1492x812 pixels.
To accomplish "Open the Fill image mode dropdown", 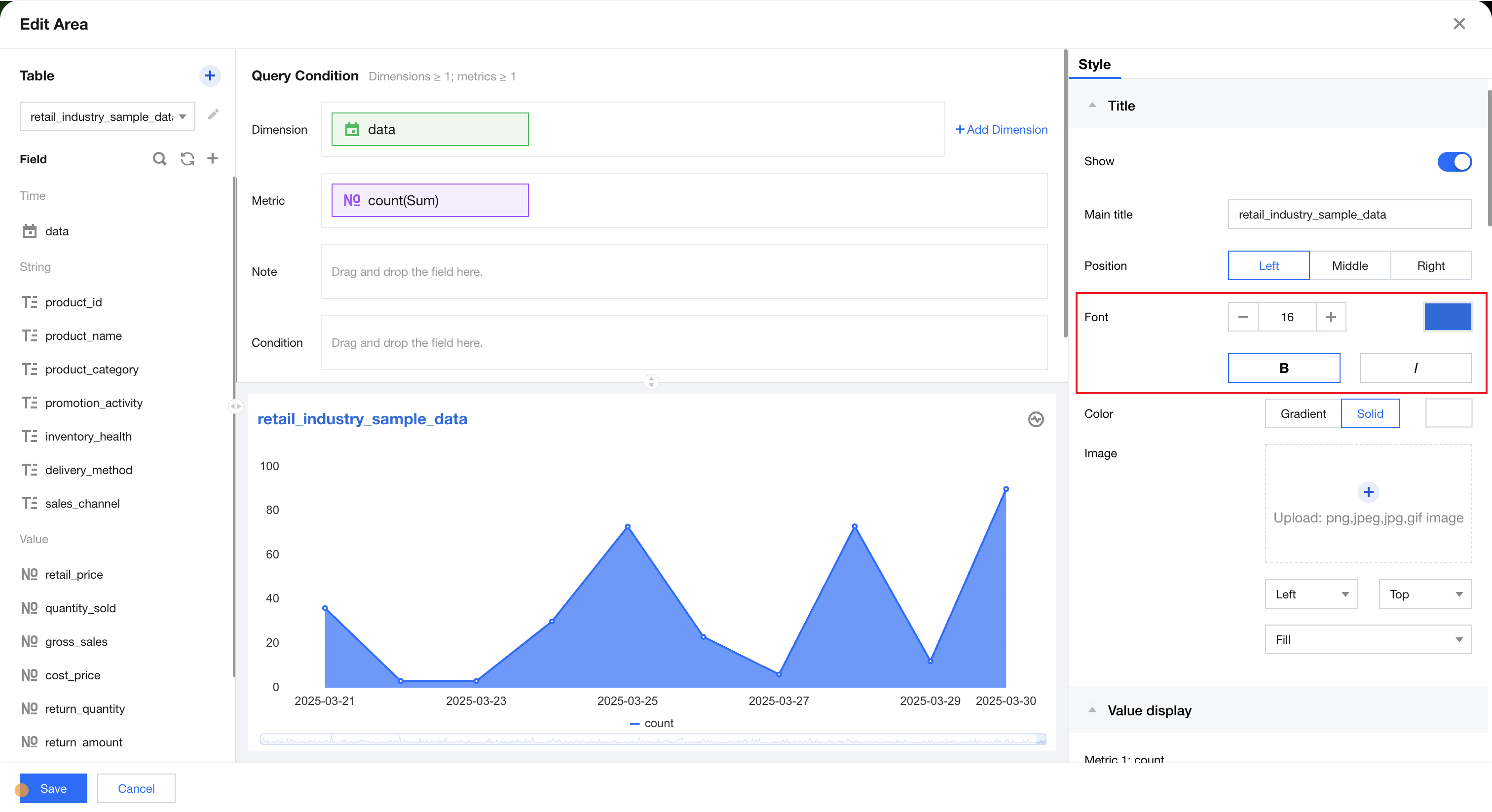I will pos(1368,640).
